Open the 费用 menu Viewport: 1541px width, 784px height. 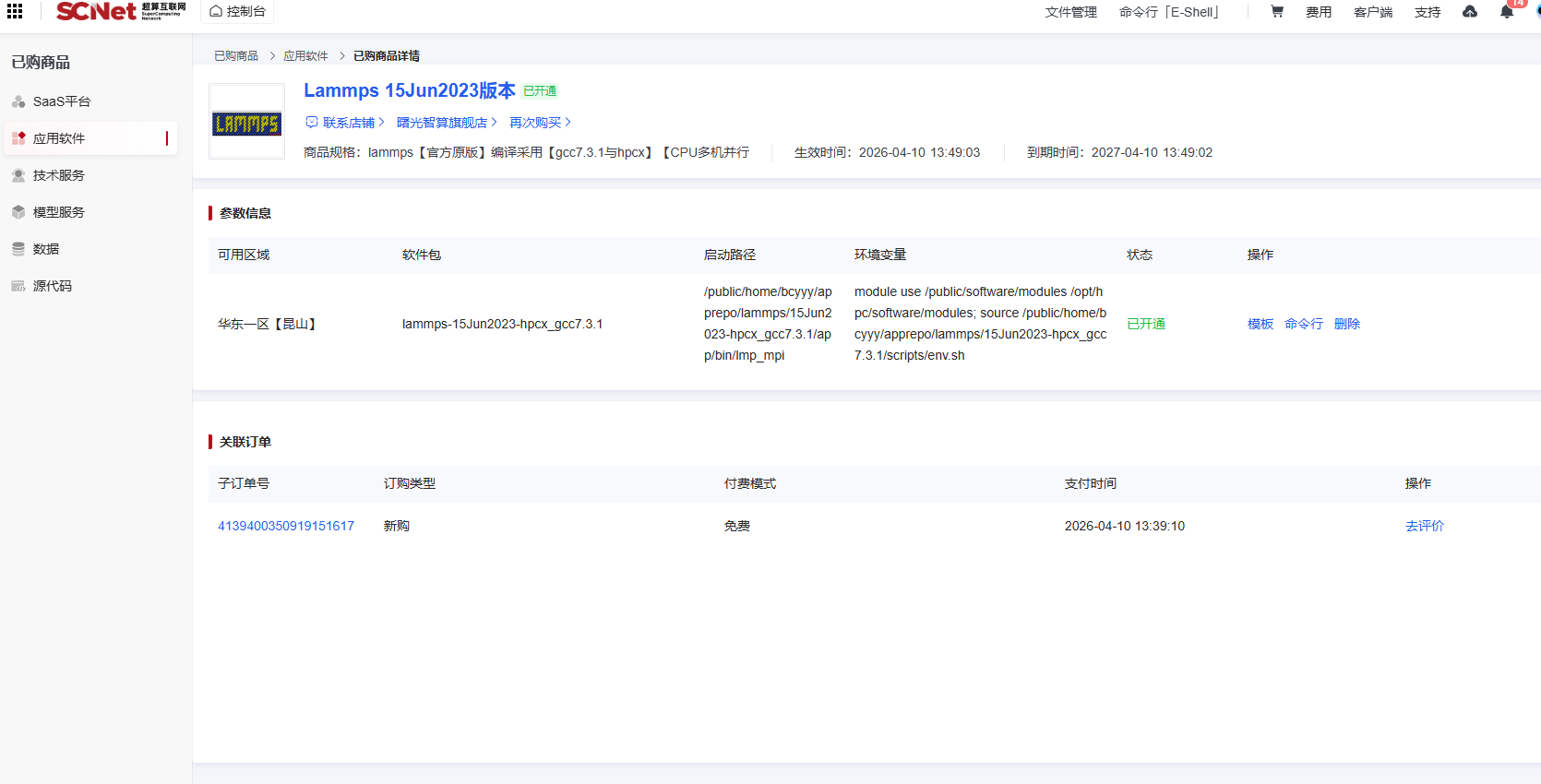click(x=1319, y=12)
